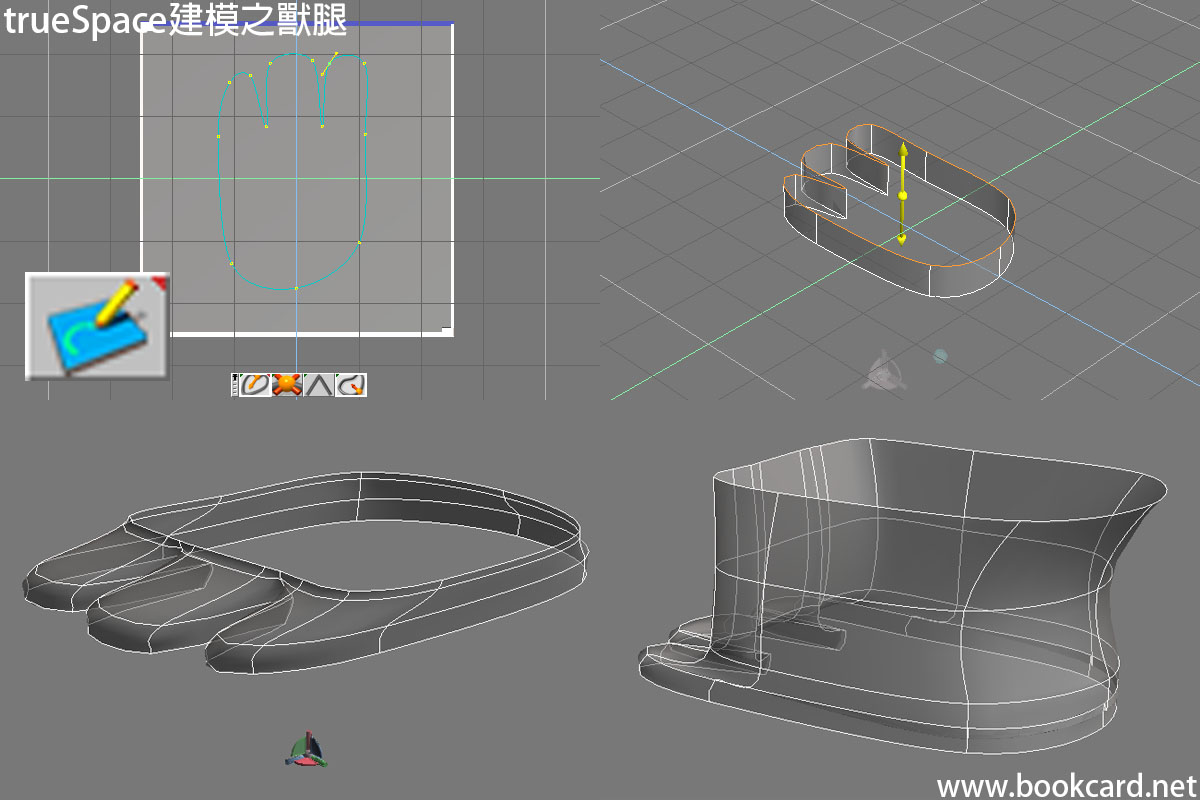Click the smooth curve icon in the toolbar

coord(351,385)
